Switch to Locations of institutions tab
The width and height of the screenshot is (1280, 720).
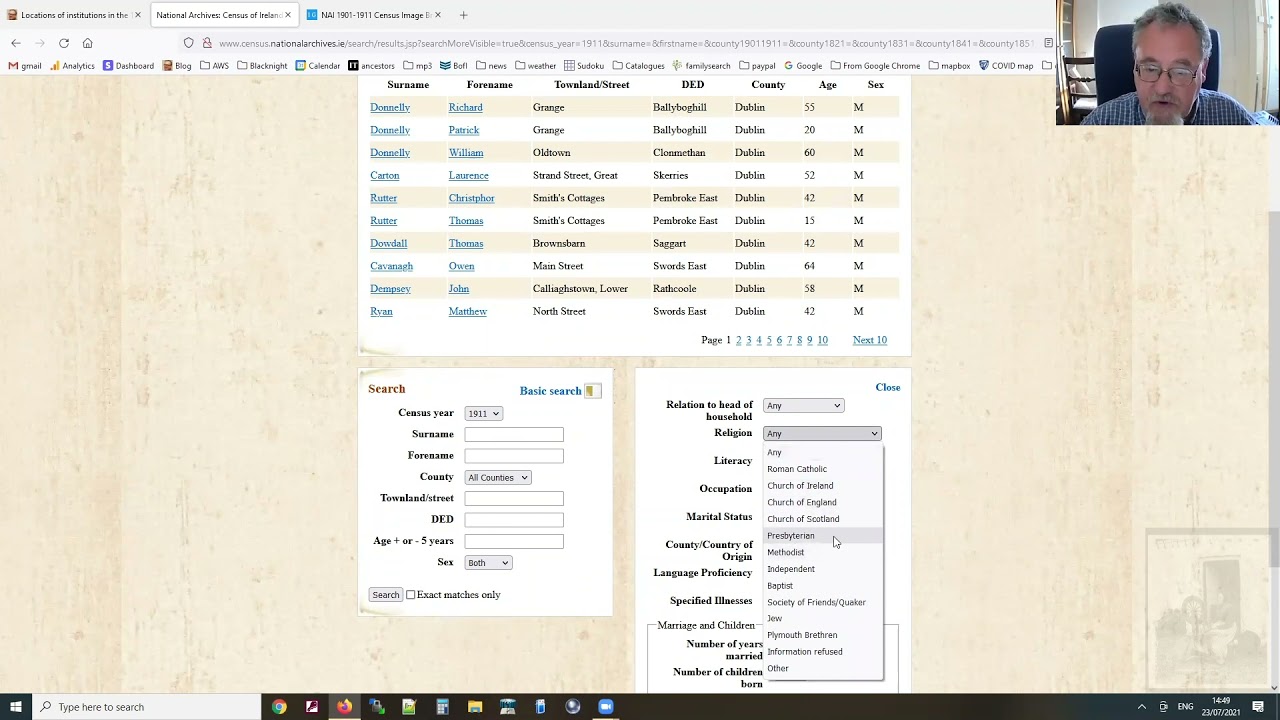pos(73,15)
